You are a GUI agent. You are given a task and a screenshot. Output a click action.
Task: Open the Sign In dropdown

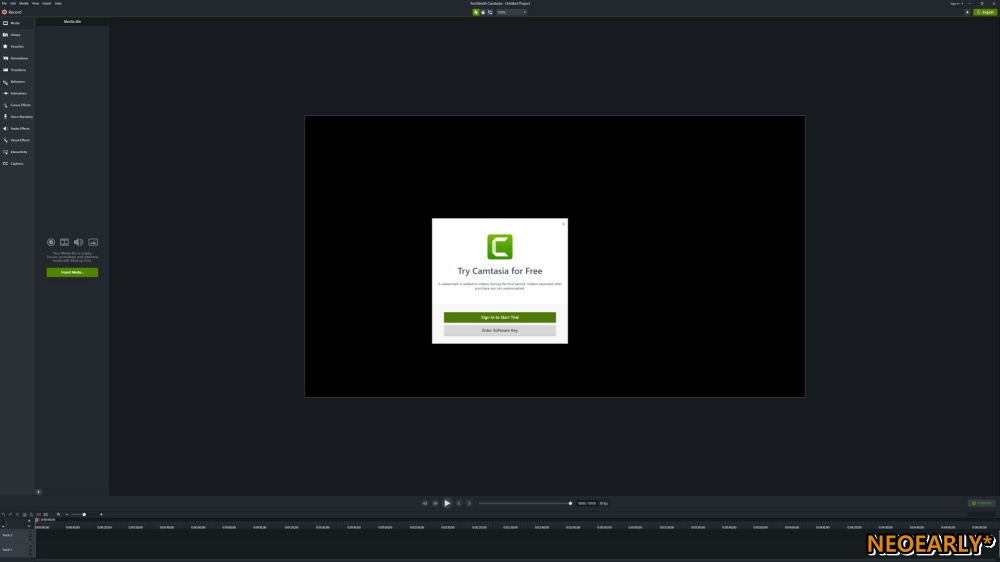956,3
